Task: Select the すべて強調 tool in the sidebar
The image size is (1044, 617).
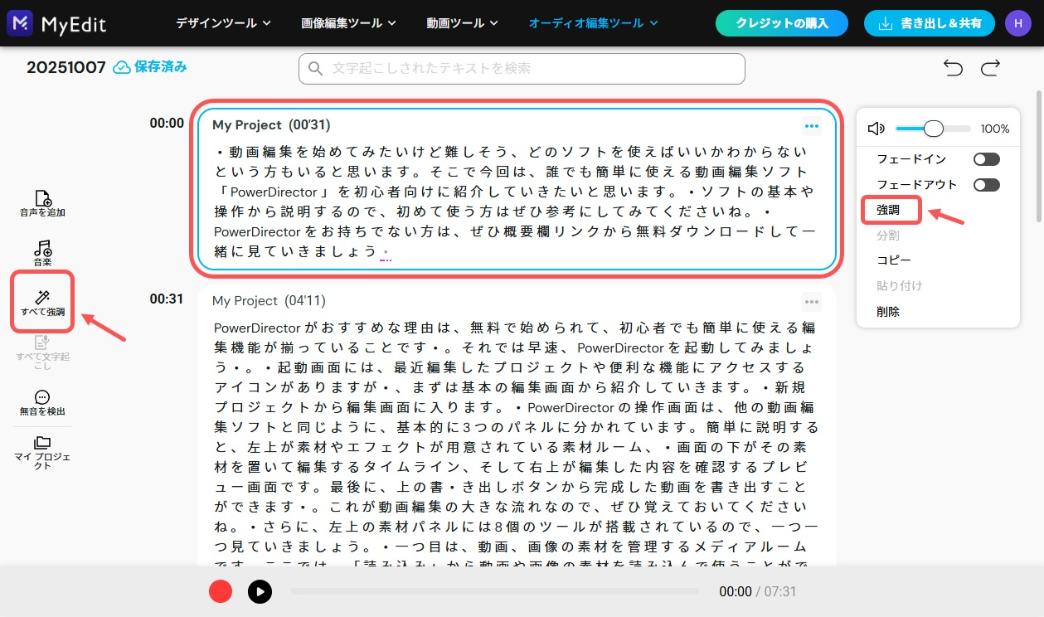Action: [43, 302]
